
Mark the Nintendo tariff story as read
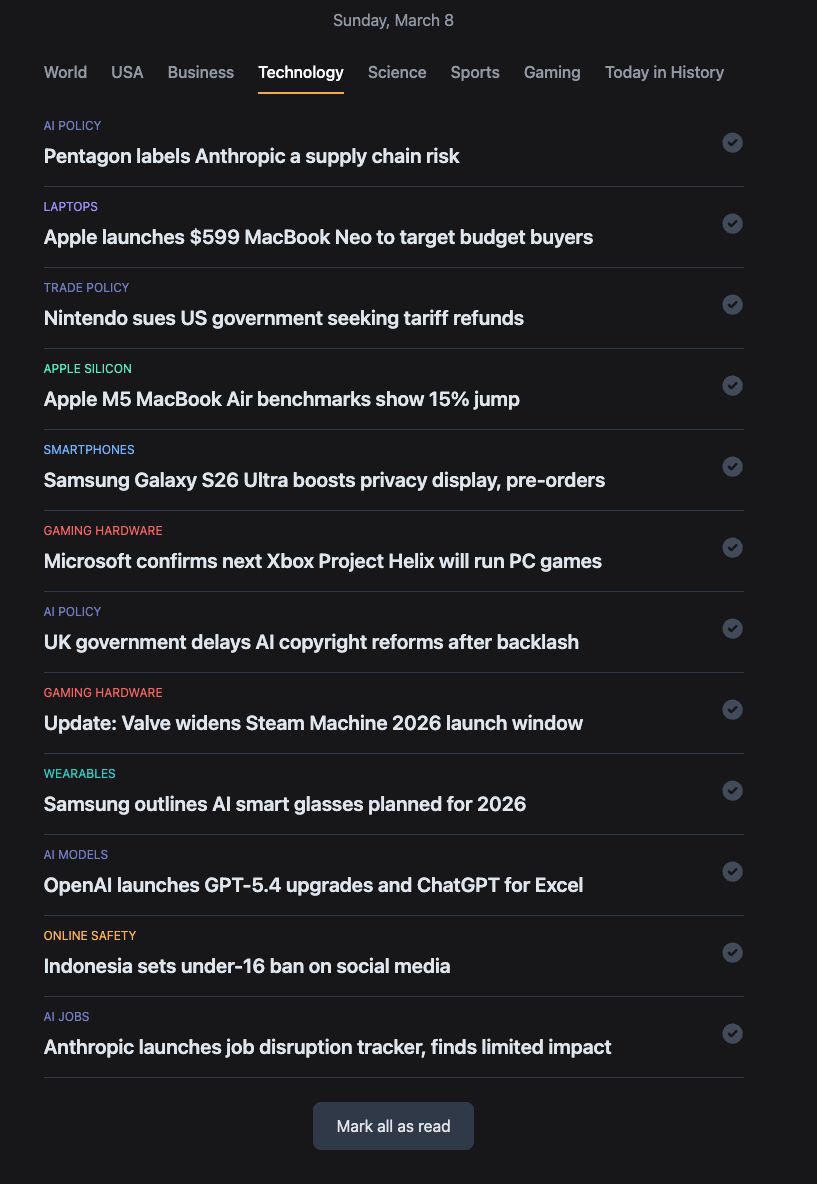click(x=733, y=305)
